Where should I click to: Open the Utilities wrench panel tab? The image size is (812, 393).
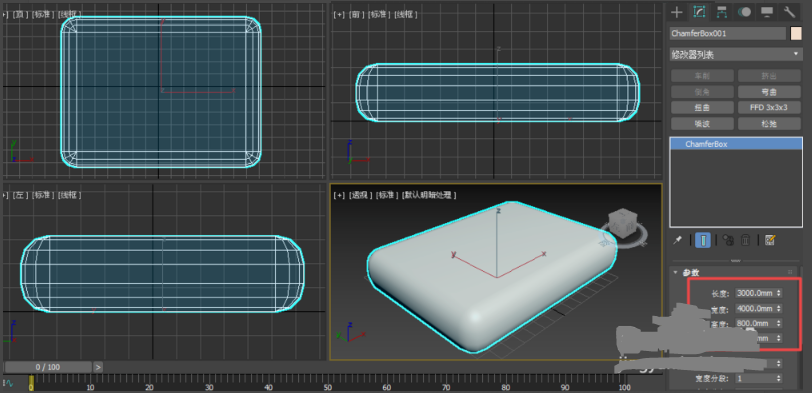coord(789,12)
